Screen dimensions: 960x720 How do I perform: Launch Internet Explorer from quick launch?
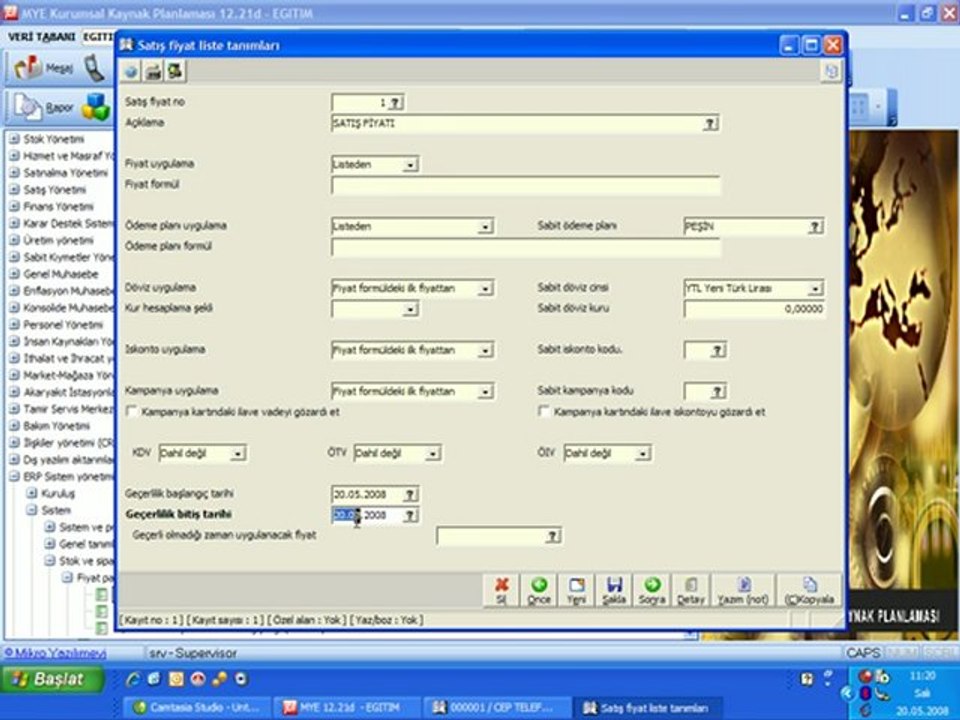(133, 679)
